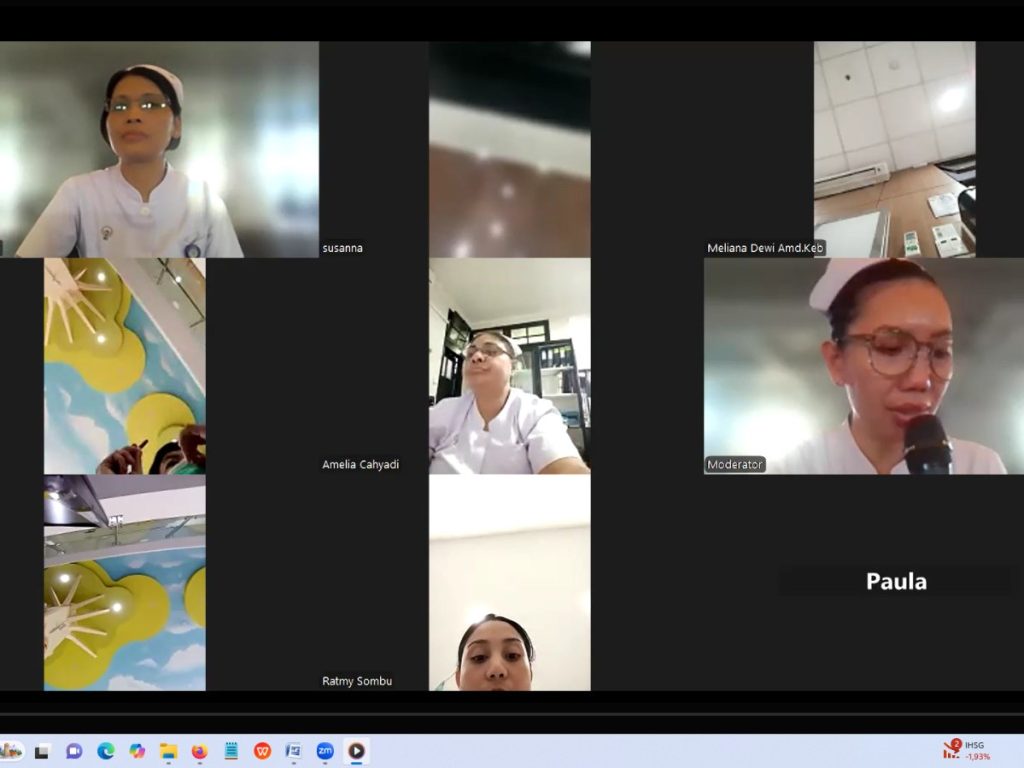Open the Notepad icon in the taskbar
Viewport: 1024px width, 768px height.
tap(231, 751)
